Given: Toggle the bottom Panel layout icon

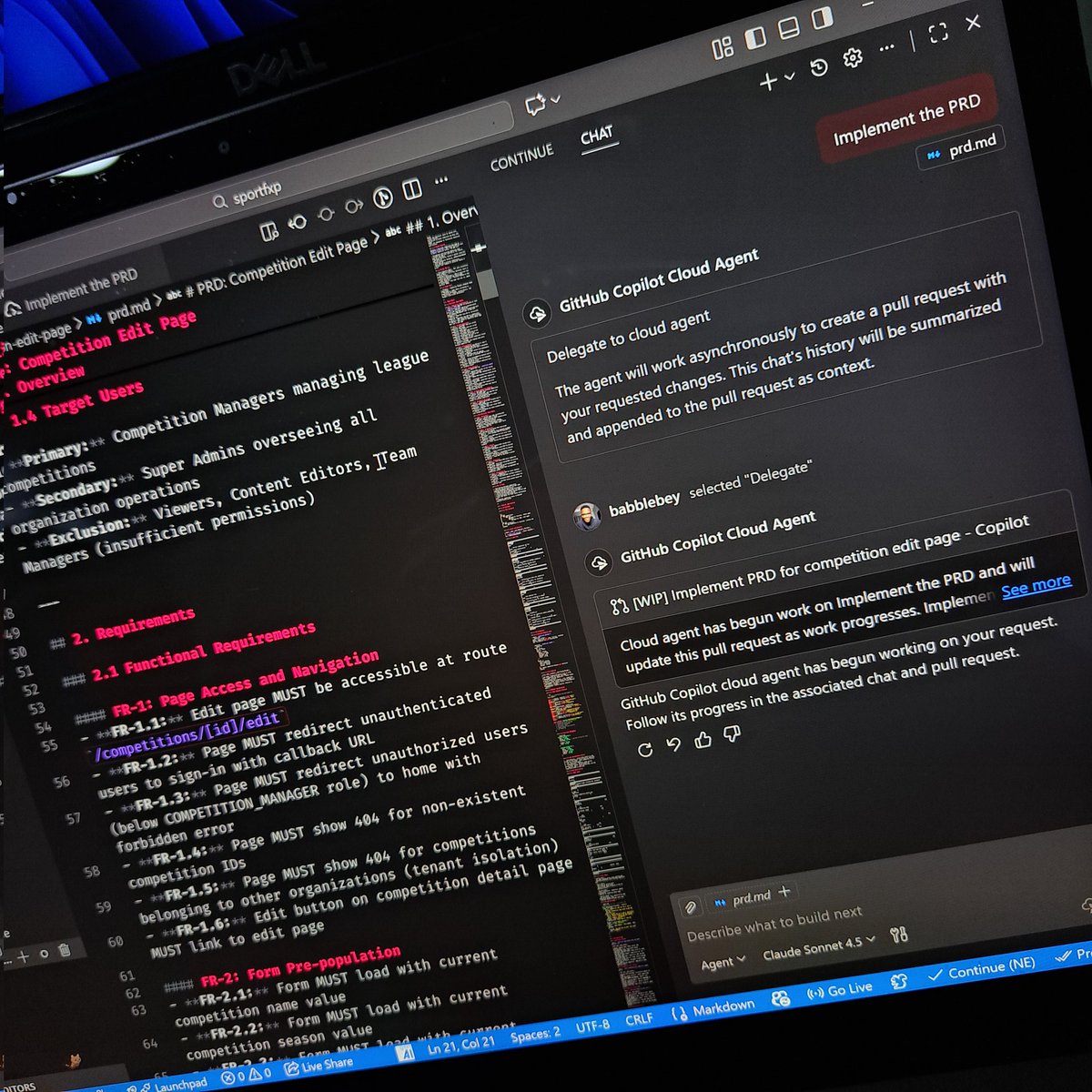Looking at the screenshot, I should 789,28.
